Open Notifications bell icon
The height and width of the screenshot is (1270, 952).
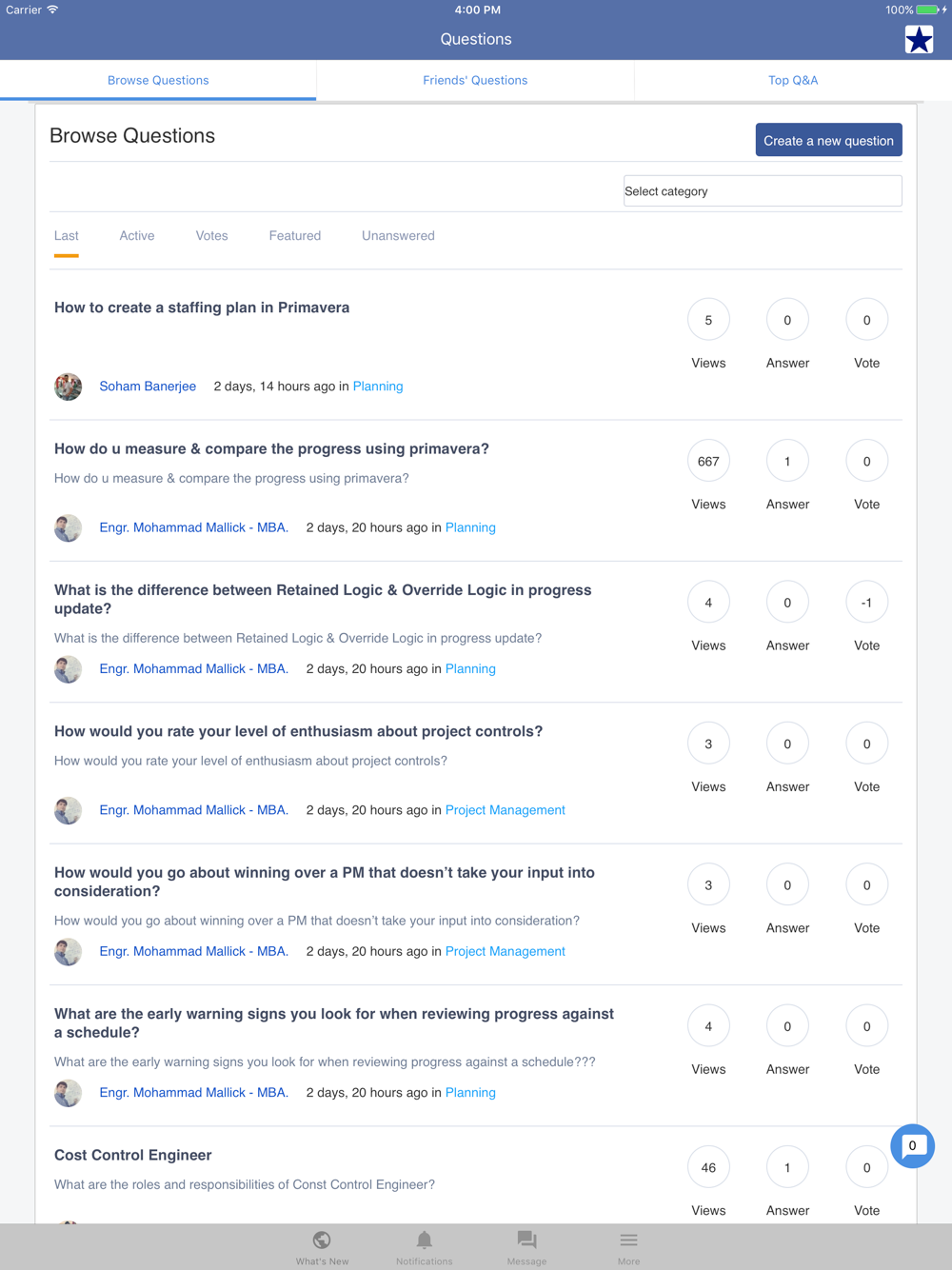pyautogui.click(x=425, y=1240)
